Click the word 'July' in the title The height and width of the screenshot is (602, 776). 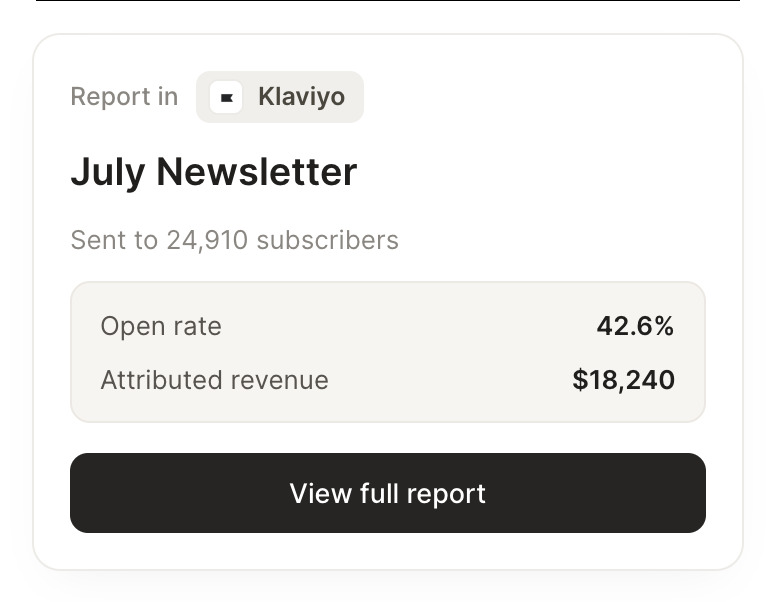[x=108, y=173]
